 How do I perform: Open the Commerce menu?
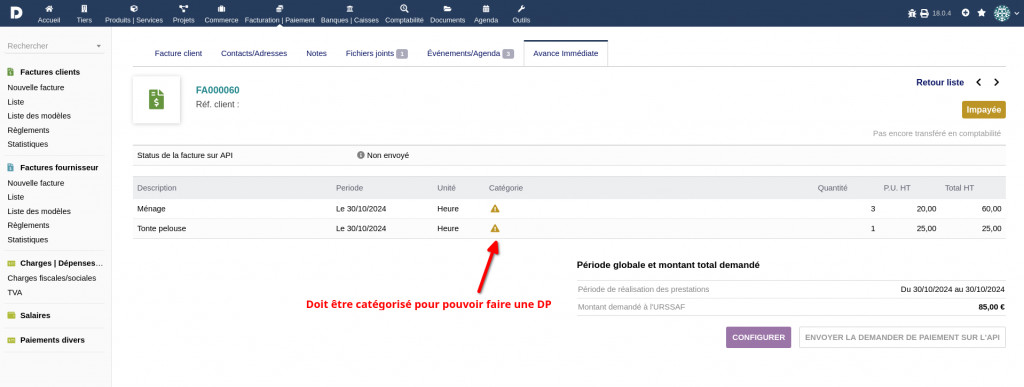221,14
